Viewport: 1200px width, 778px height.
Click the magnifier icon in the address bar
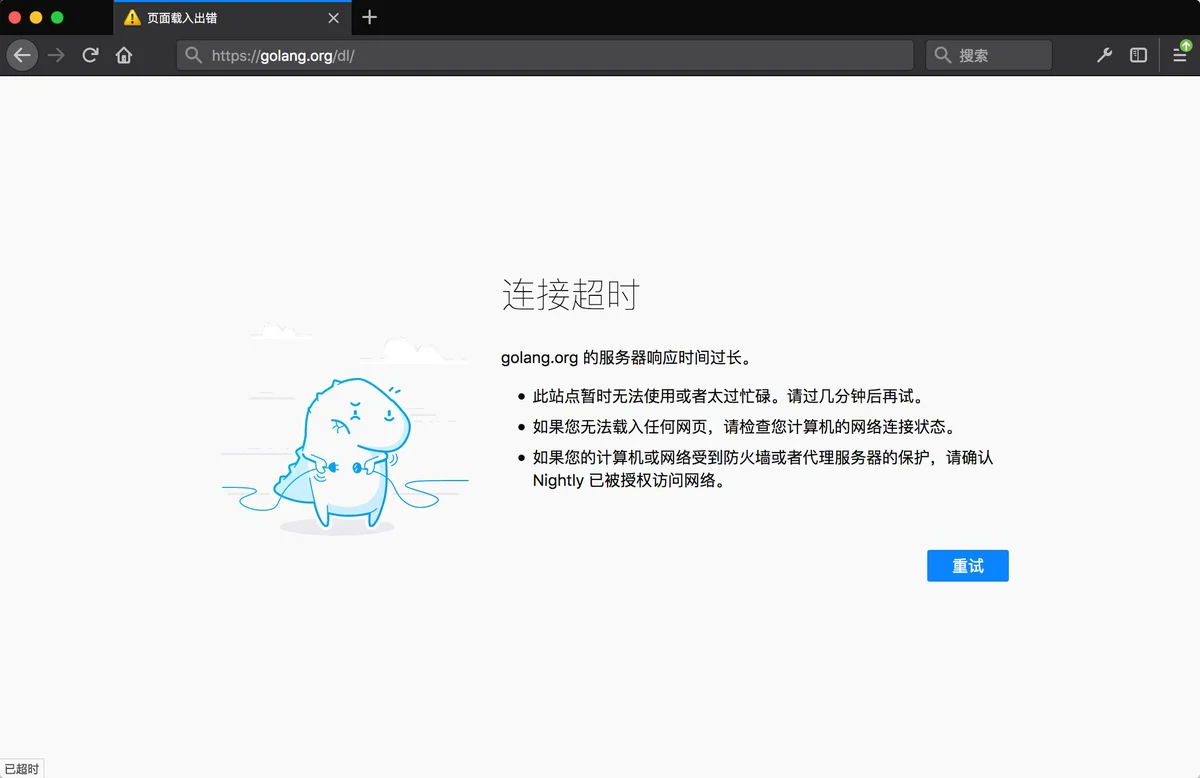pos(194,55)
